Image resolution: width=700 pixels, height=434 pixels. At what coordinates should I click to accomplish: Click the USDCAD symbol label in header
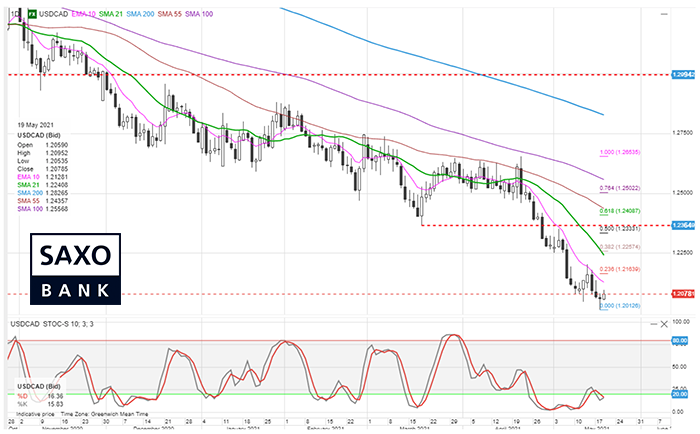point(54,14)
